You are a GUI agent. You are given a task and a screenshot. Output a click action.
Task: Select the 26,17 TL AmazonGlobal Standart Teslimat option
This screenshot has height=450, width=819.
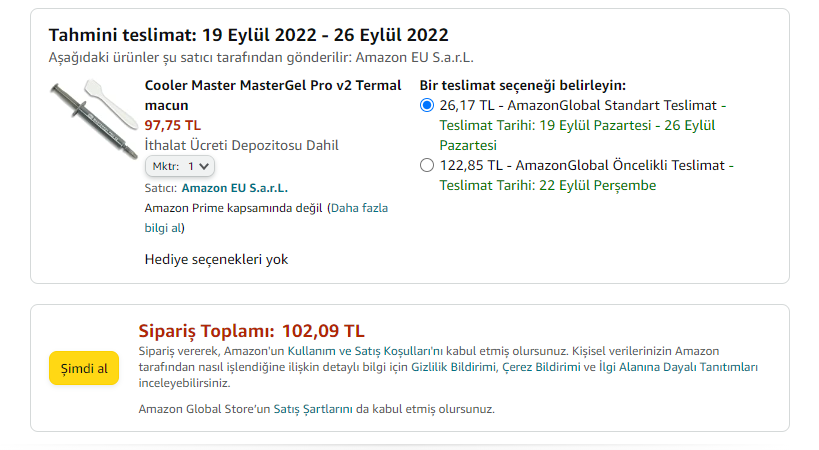(427, 105)
